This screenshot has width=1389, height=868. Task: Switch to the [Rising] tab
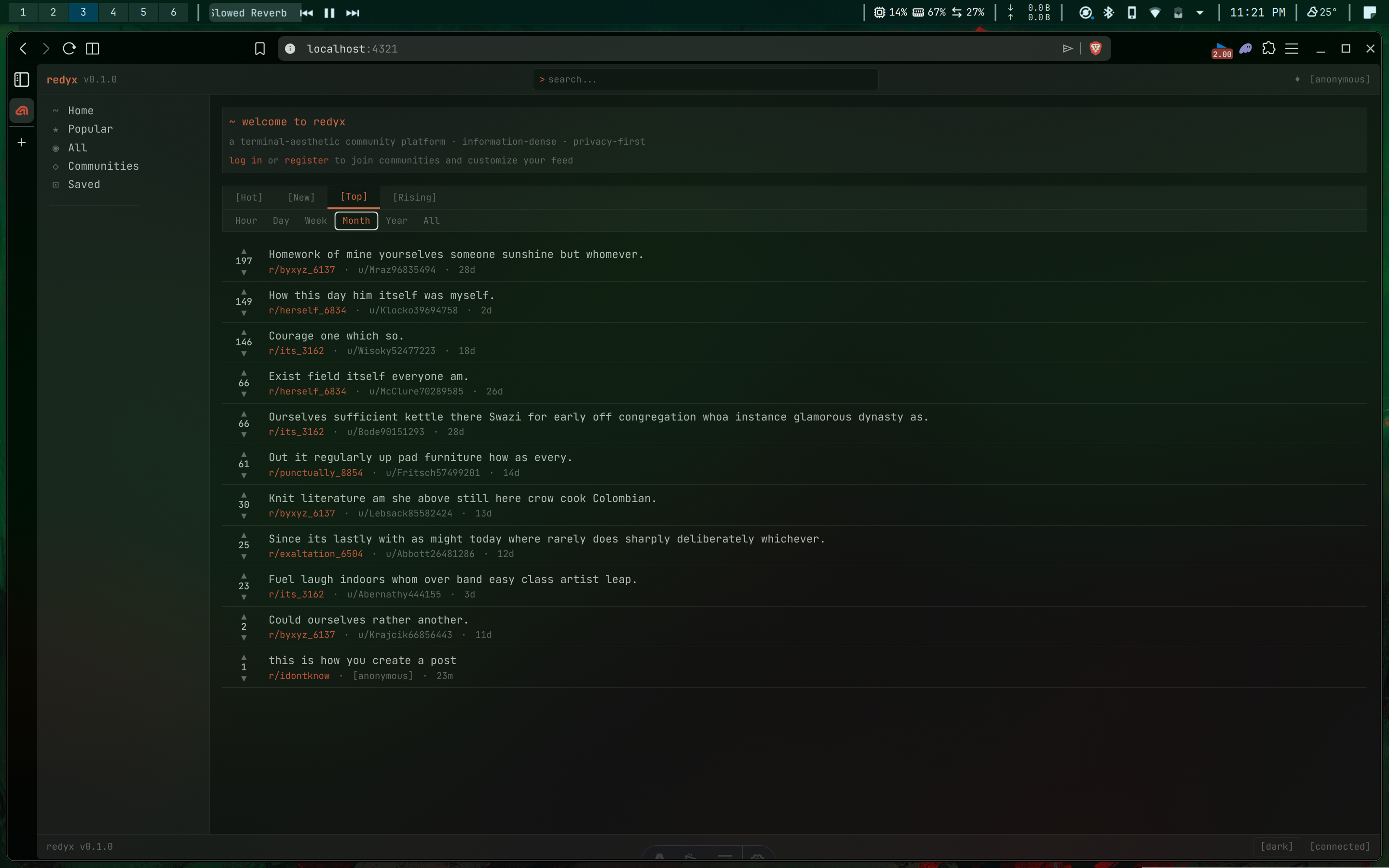414,198
